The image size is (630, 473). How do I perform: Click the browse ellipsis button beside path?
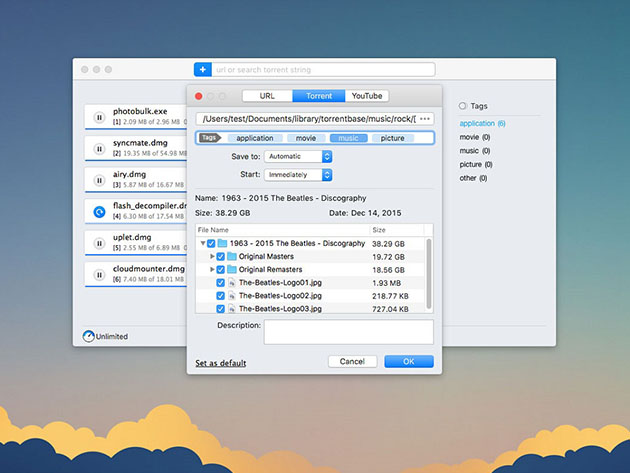pos(425,119)
